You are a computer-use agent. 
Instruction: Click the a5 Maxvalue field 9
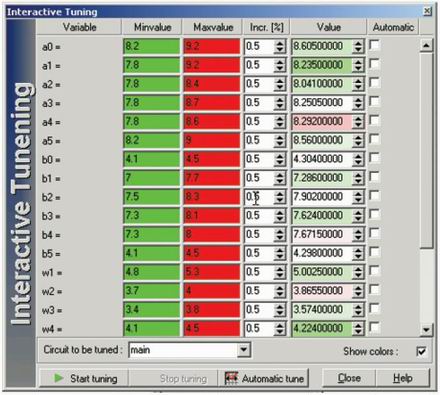coord(212,140)
